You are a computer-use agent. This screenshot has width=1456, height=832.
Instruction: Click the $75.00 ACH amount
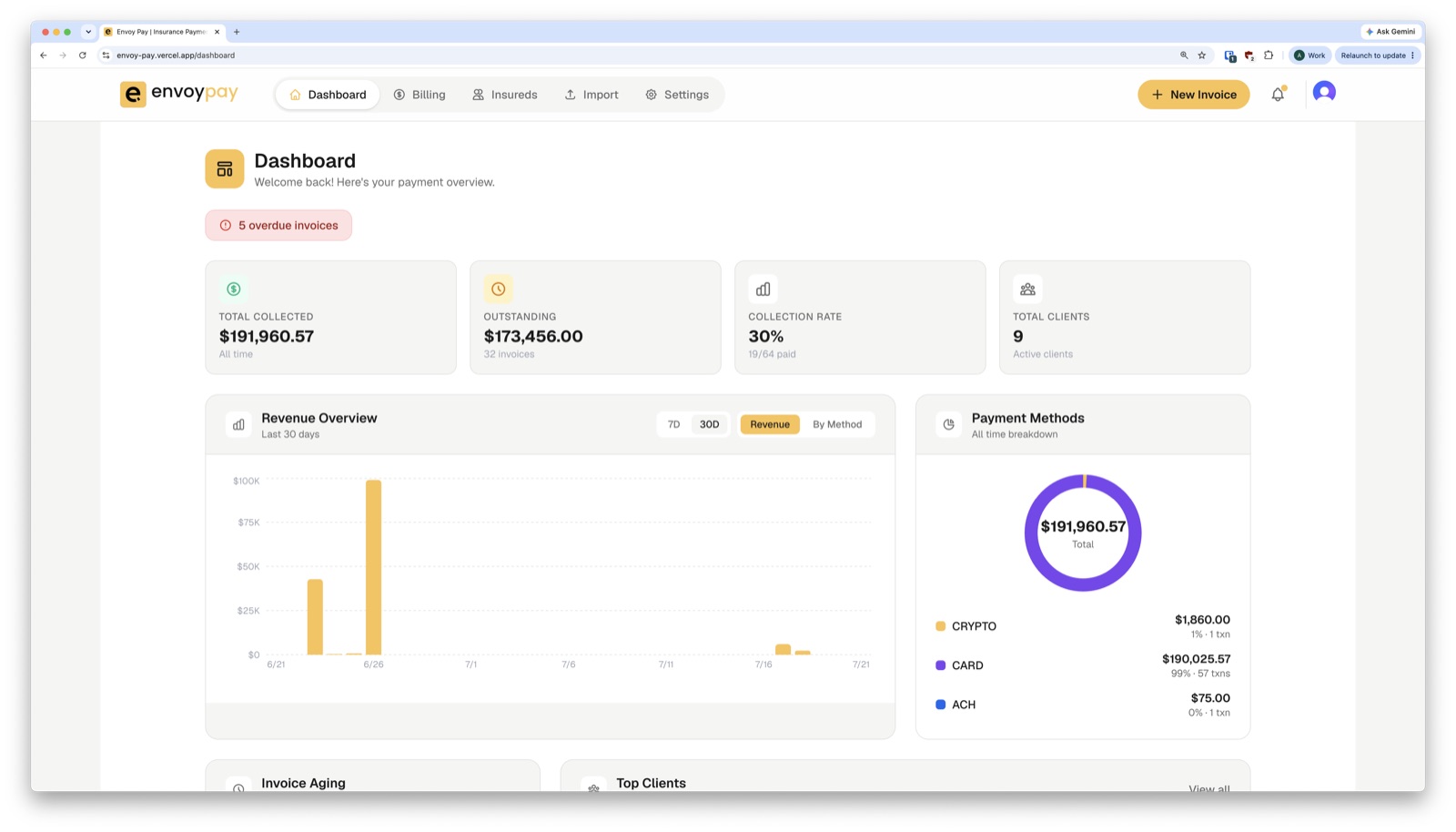tap(1210, 698)
